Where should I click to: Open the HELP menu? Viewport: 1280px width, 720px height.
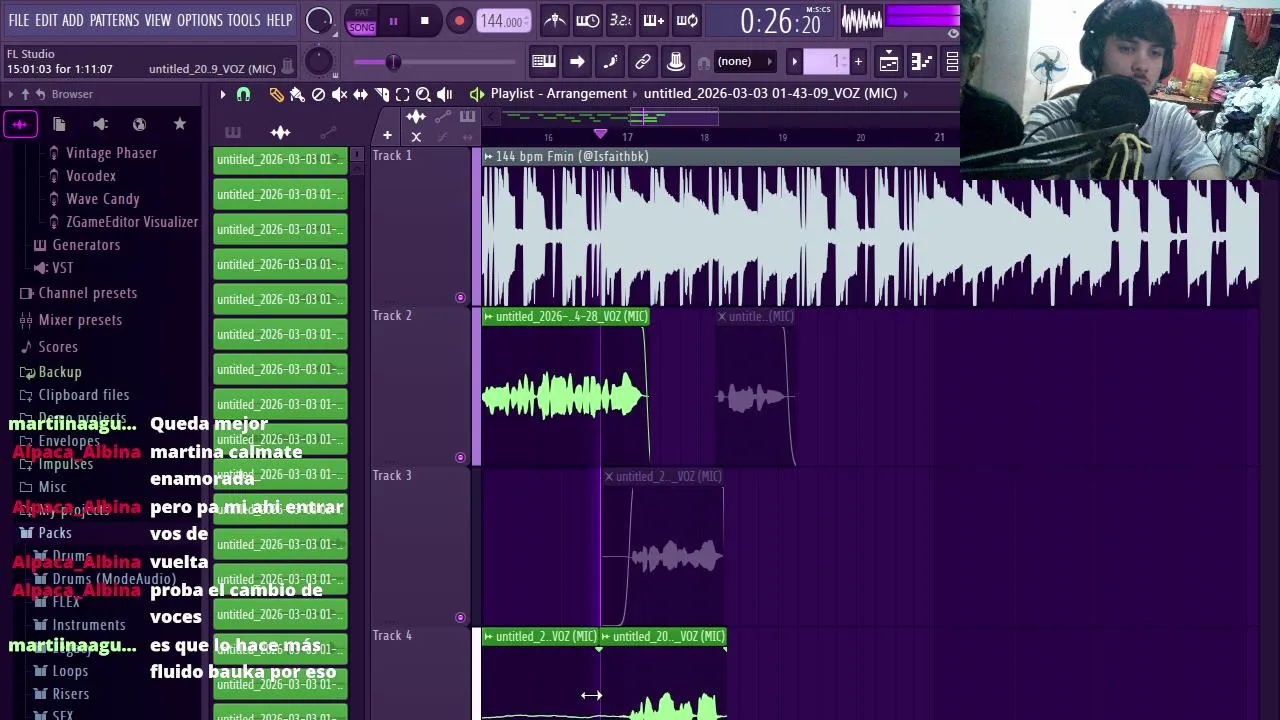[x=279, y=20]
